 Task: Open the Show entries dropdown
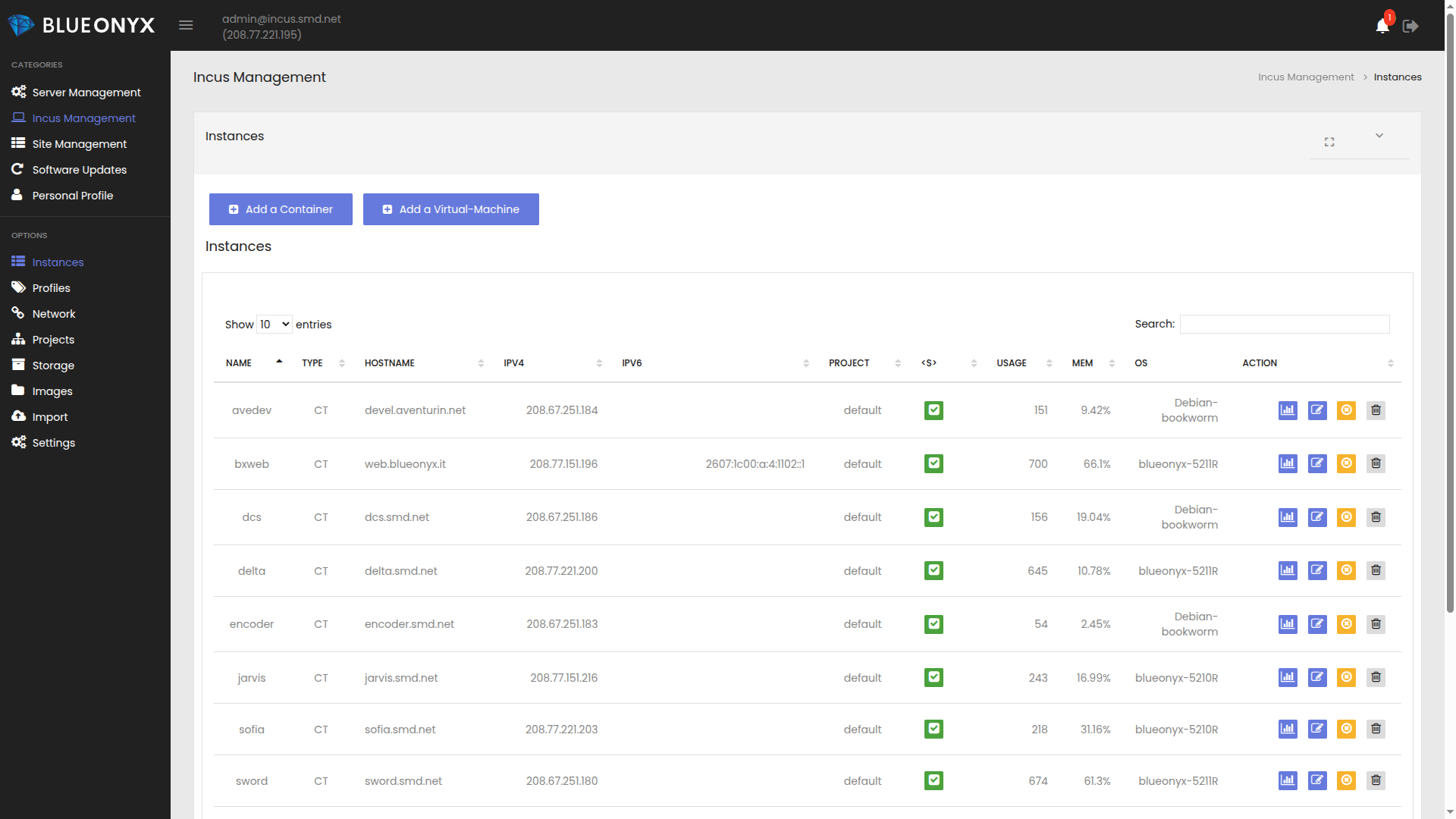pyautogui.click(x=274, y=325)
